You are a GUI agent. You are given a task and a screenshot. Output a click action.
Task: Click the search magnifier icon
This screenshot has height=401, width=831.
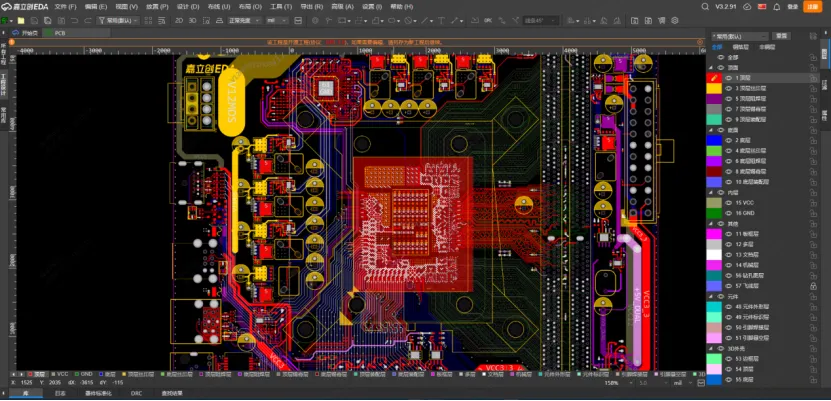tap(705, 6)
